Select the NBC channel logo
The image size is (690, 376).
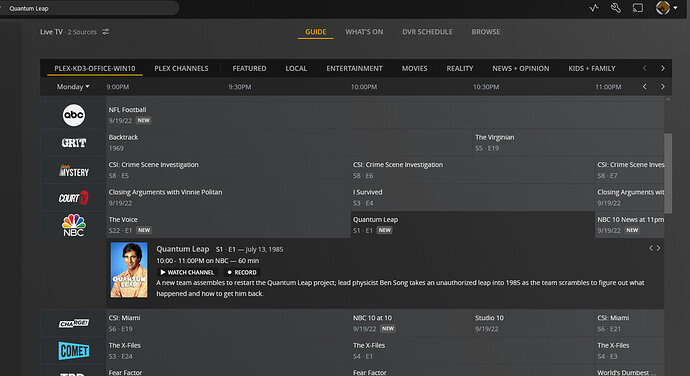pyautogui.click(x=73, y=225)
